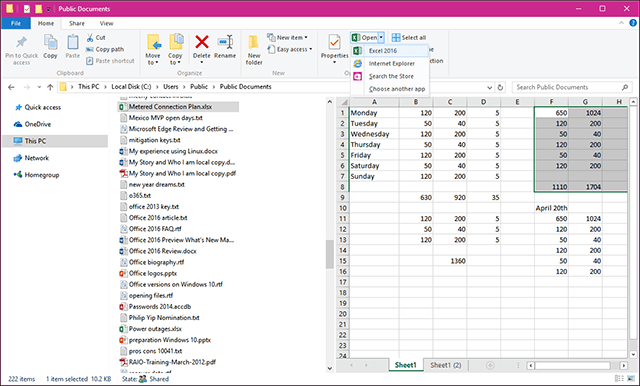Click the Sheet1 tab in preview
This screenshot has height=386, width=640.
(x=405, y=365)
